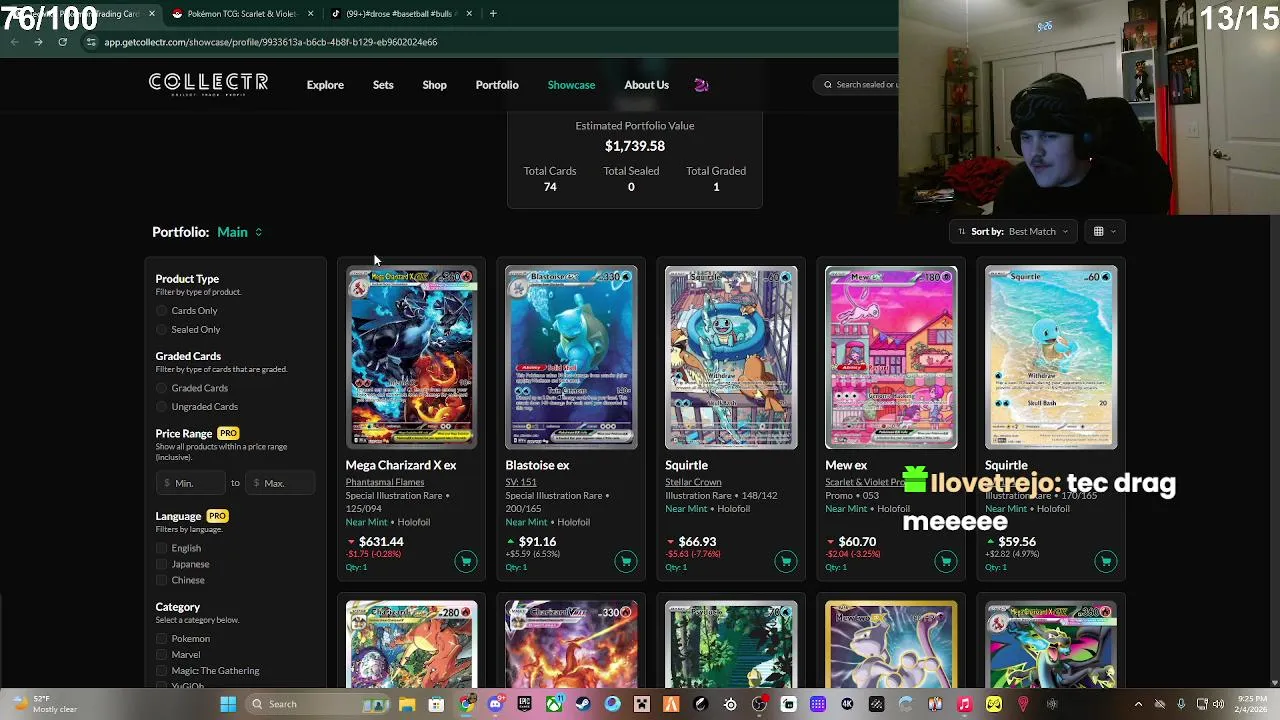Open the Sort by Best Match dropdown
This screenshot has height=720, width=1280.
[x=1013, y=232]
